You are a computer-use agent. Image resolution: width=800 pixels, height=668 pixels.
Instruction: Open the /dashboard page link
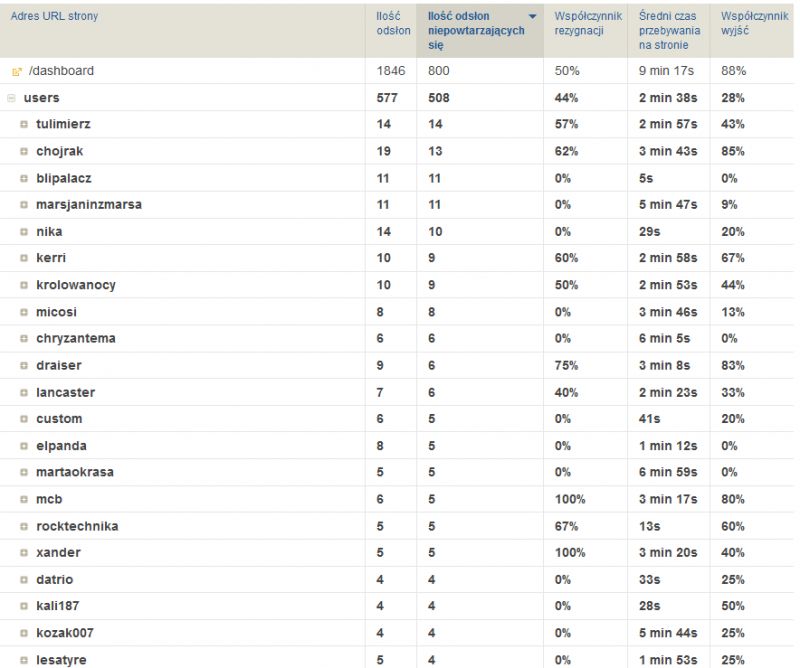tap(61, 71)
